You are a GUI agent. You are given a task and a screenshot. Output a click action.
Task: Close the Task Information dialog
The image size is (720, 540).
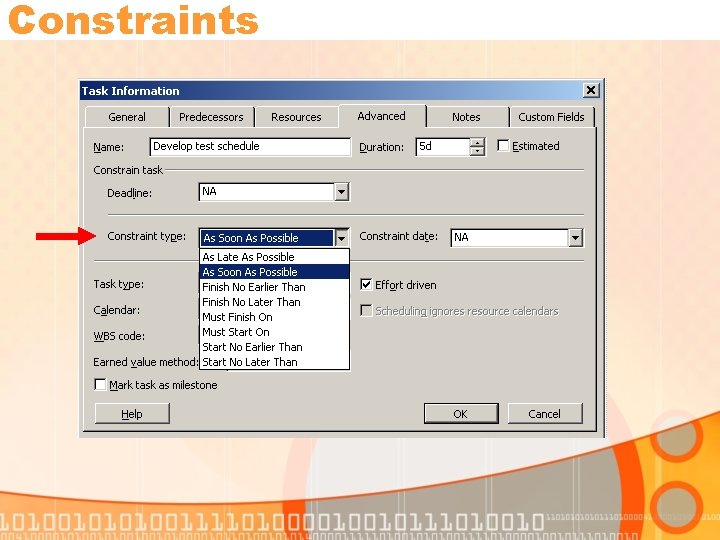[x=591, y=90]
